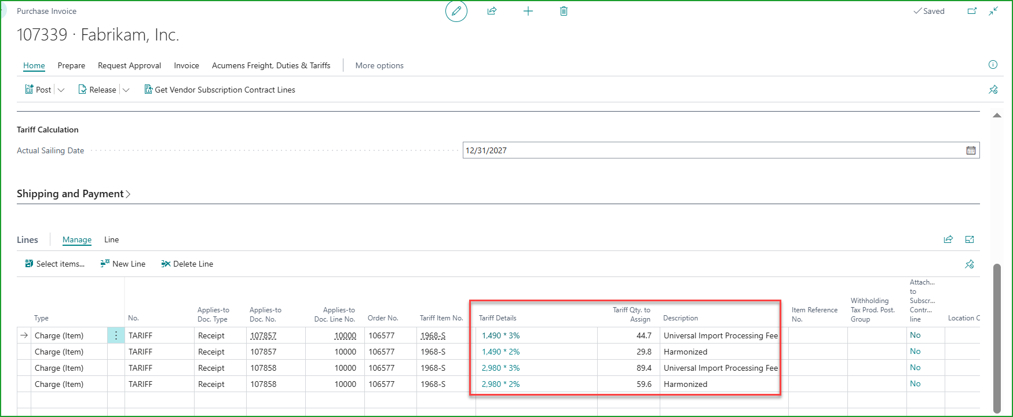Click Tariff Qty. cell with value 89.4
This screenshot has height=417, width=1013.
click(x=629, y=368)
